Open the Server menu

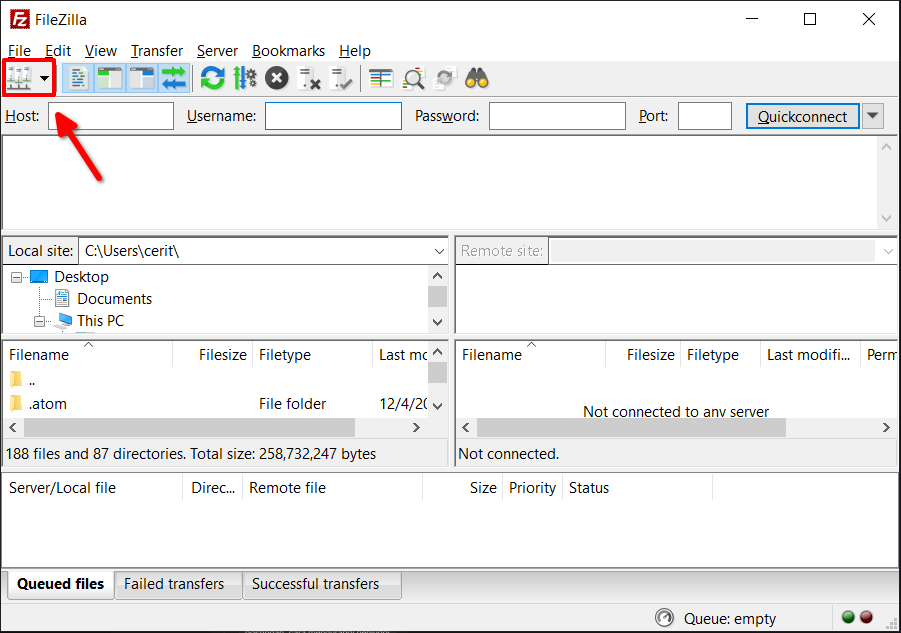(x=217, y=51)
